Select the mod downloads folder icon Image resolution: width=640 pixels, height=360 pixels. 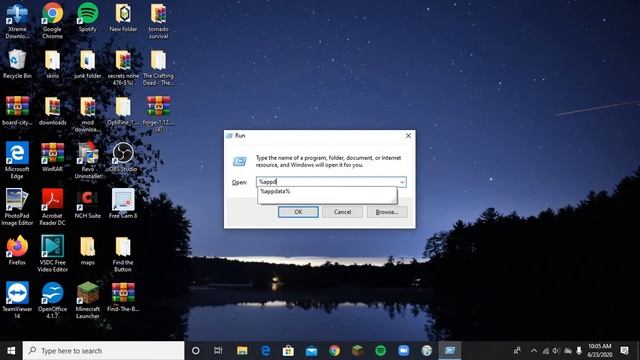tap(87, 114)
